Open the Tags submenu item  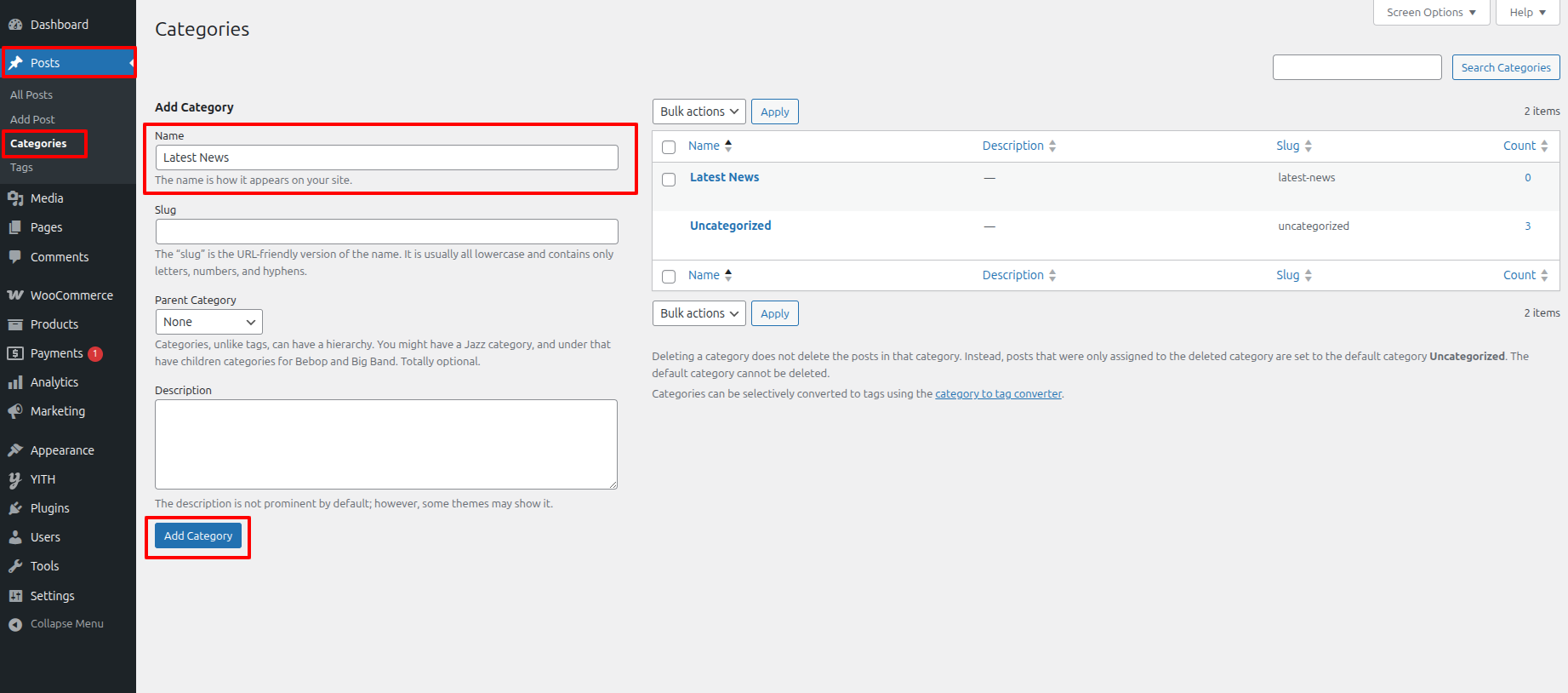coord(22,168)
